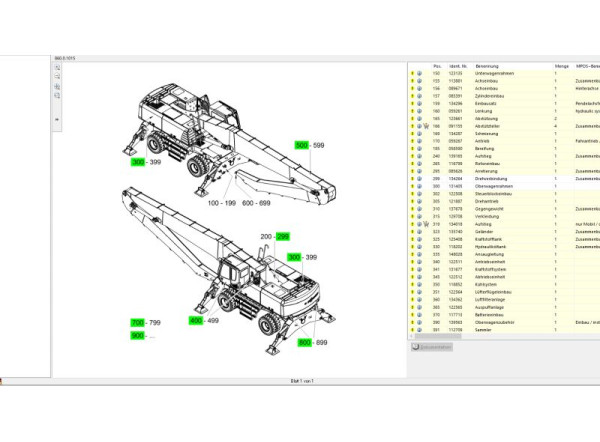Viewport: 600px width, 442px height.
Task: Click the yellow info icon for Unterwagenrahmen row
Action: click(412, 73)
